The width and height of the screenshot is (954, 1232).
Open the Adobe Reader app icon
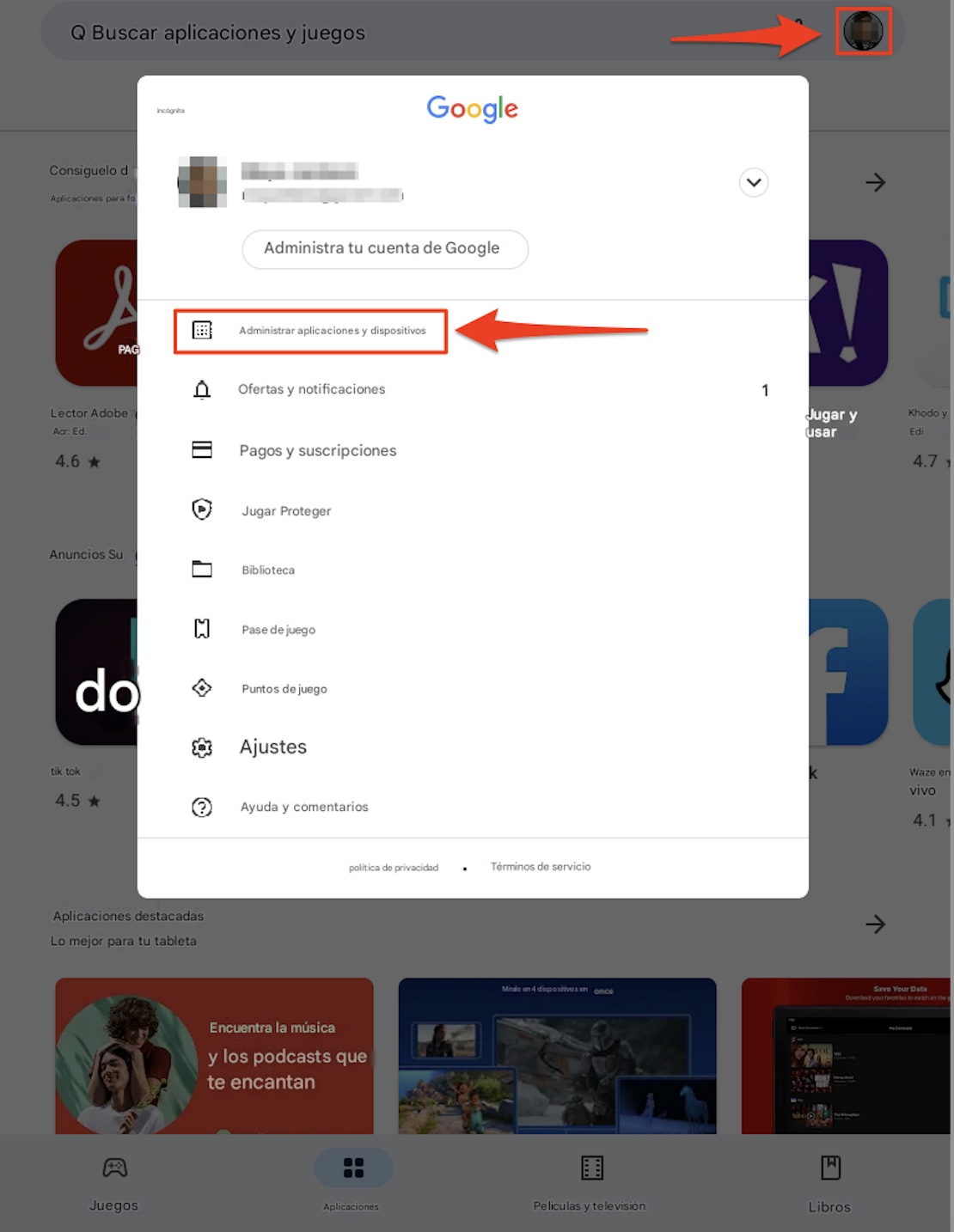tap(96, 313)
